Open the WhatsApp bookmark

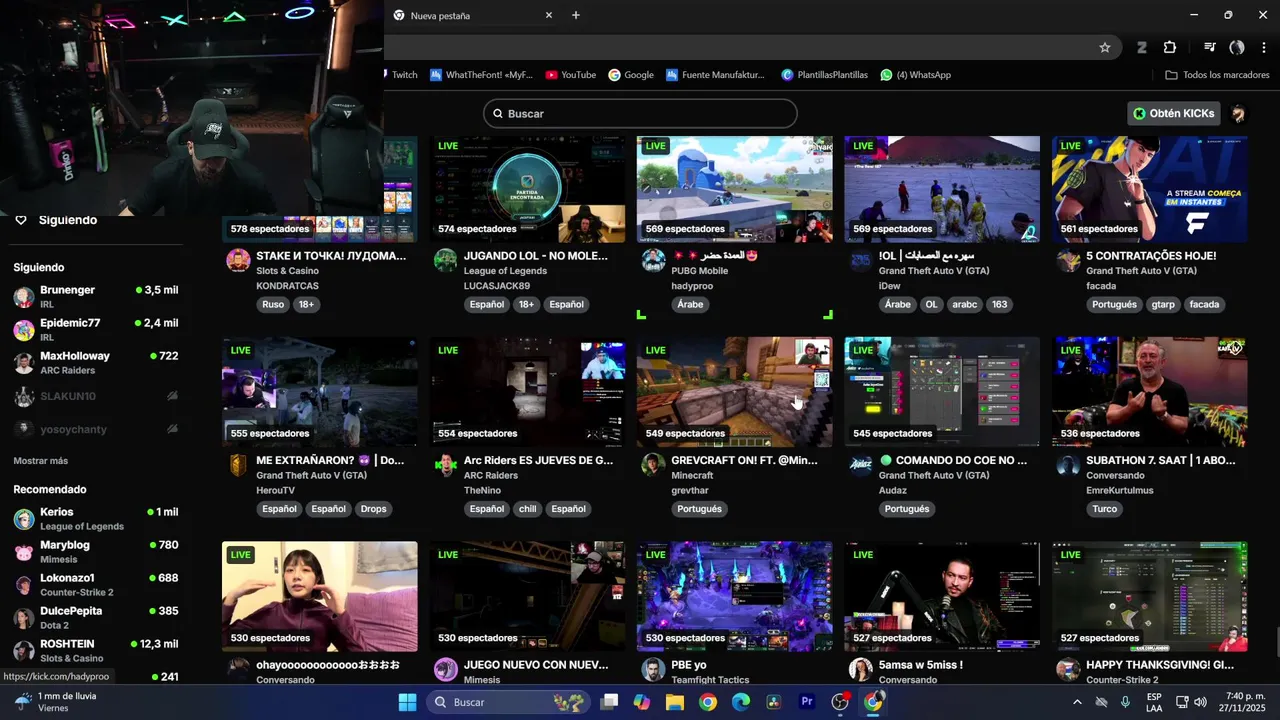click(x=915, y=75)
